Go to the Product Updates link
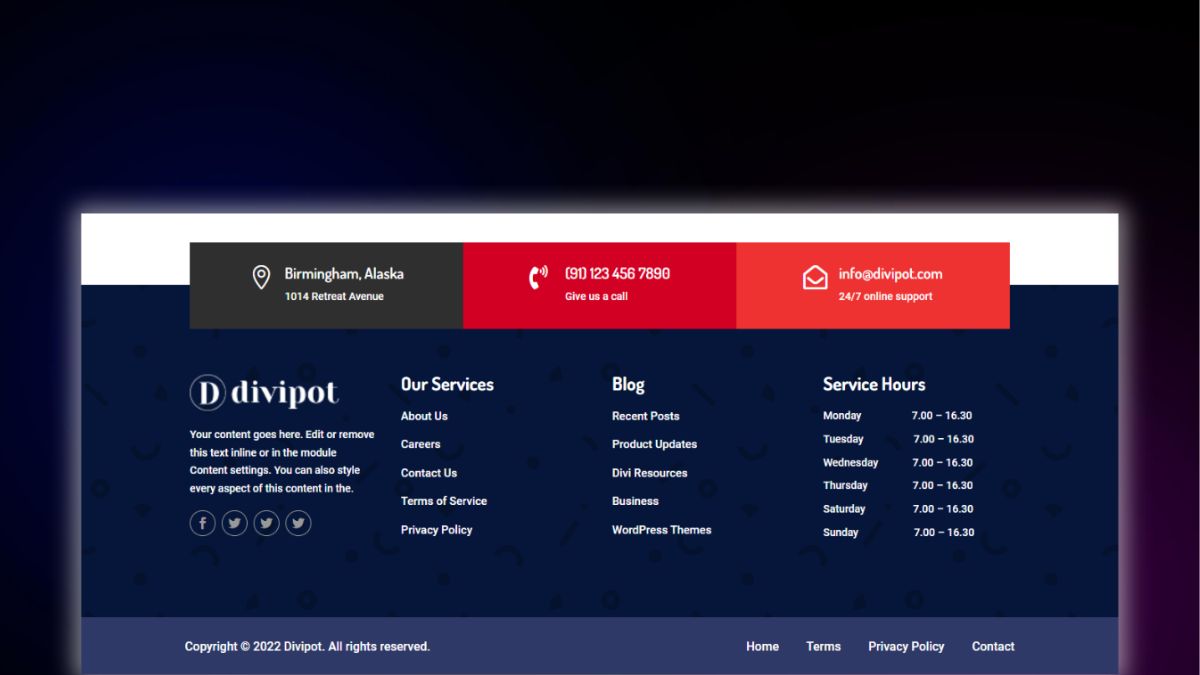Screen dimensions: 1200x675 point(654,444)
